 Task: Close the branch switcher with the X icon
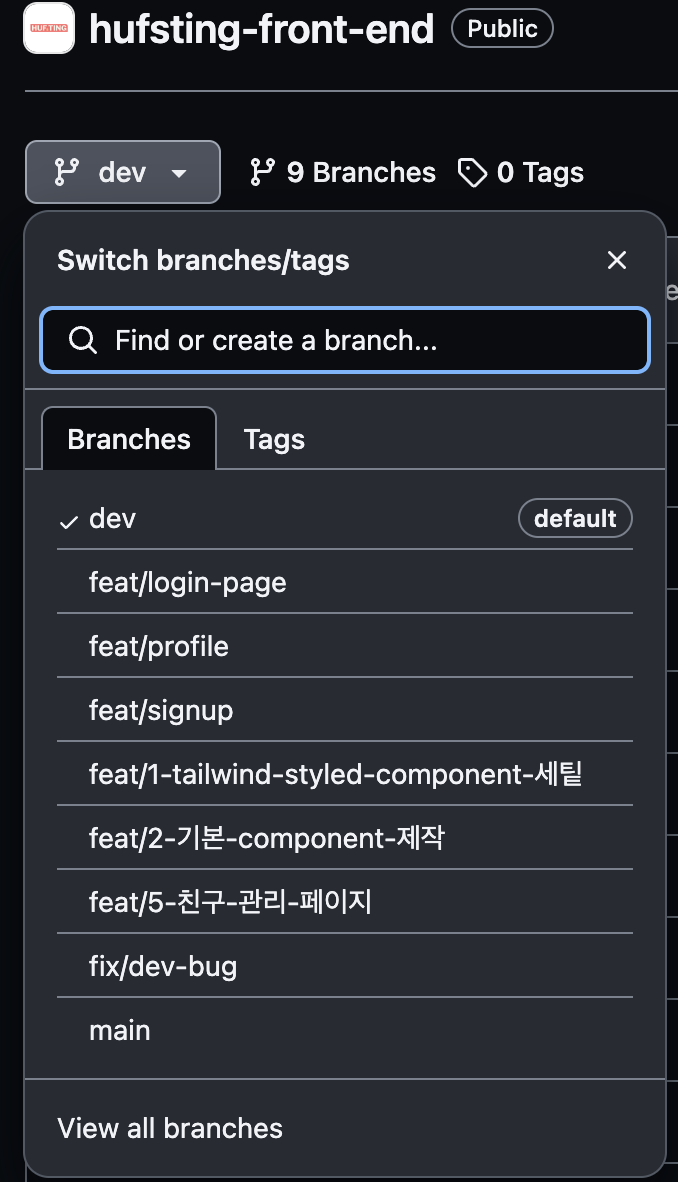click(x=616, y=260)
